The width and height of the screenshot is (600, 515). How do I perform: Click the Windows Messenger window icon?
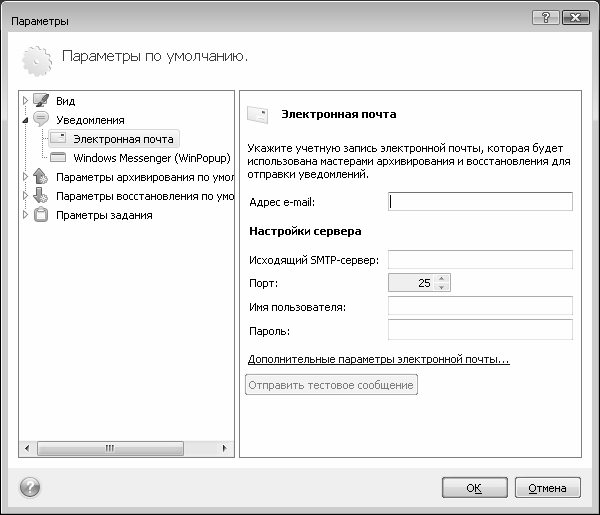point(58,157)
